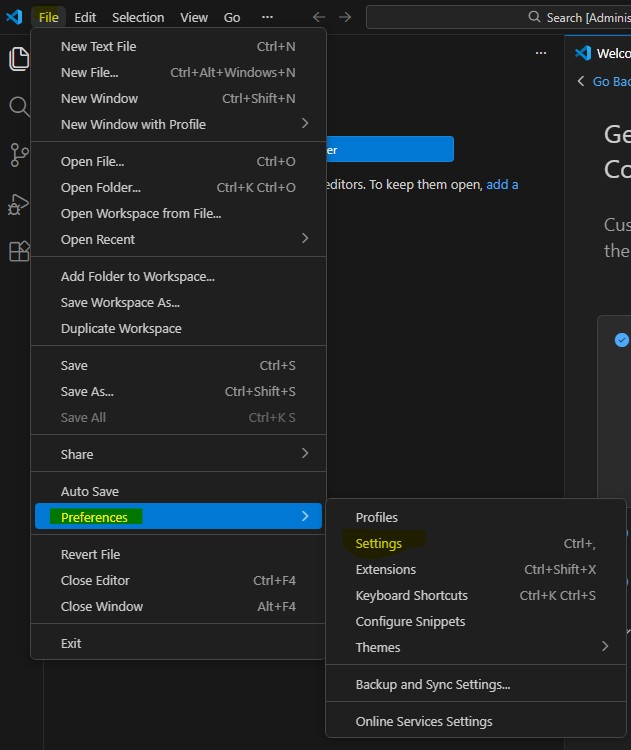Click the forward navigation arrow in title bar
Screen dimensions: 631x750
pyautogui.click(x=345, y=17)
